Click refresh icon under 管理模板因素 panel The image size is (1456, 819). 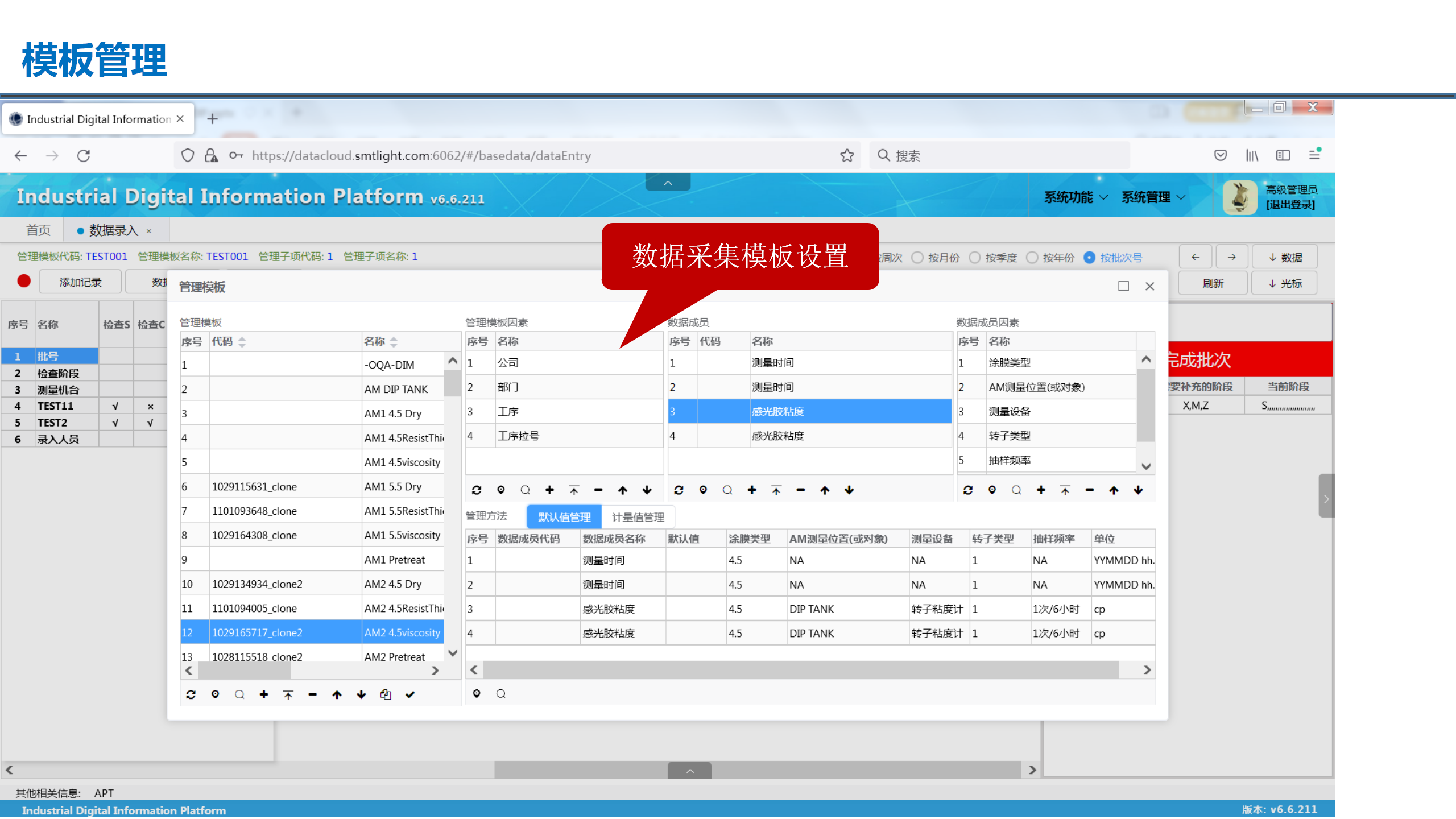477,490
